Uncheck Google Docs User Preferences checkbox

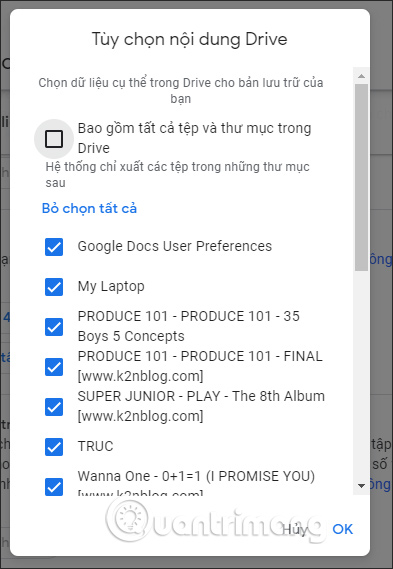(54, 247)
